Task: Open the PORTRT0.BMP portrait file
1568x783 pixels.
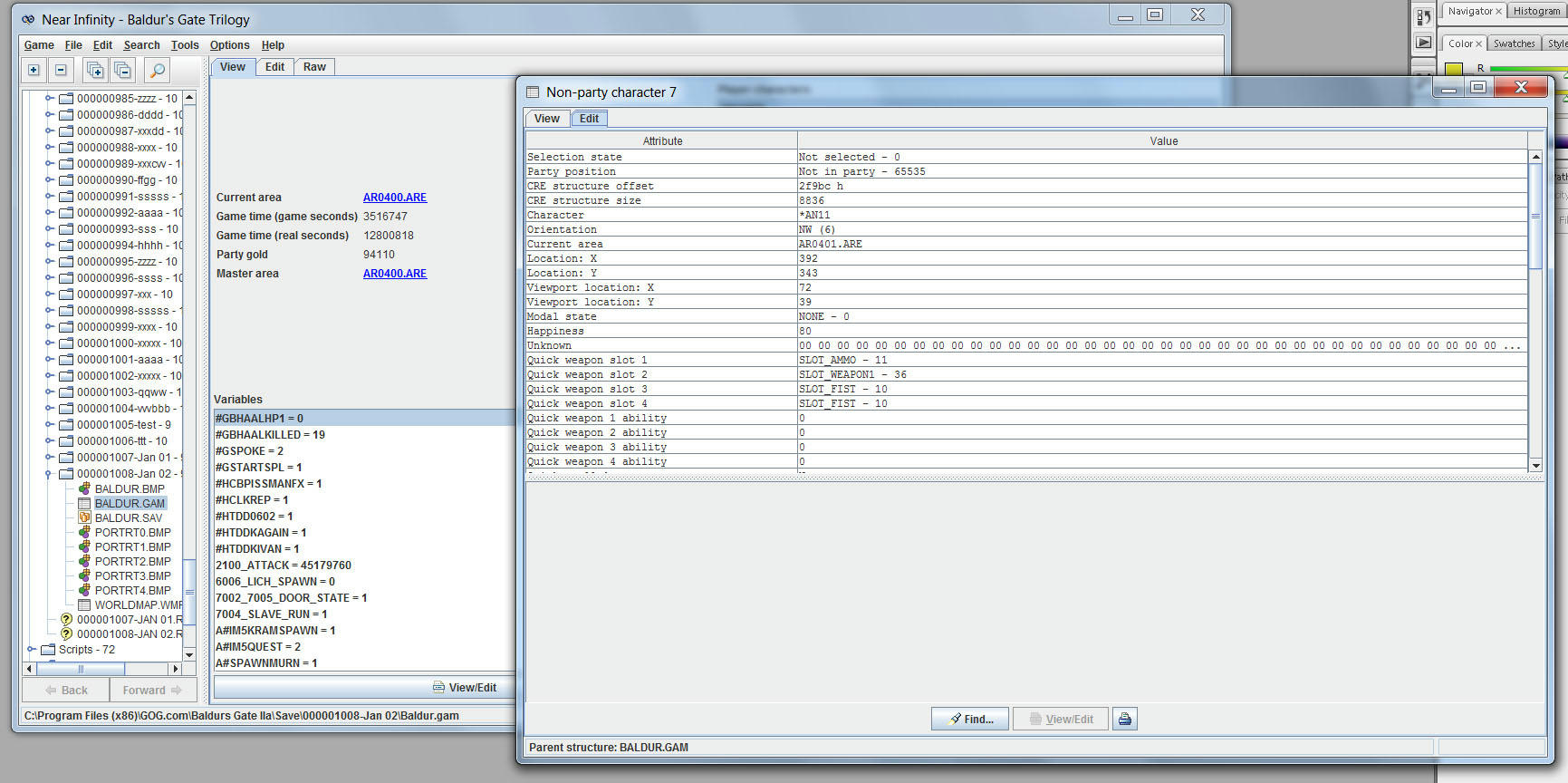Action: point(132,532)
